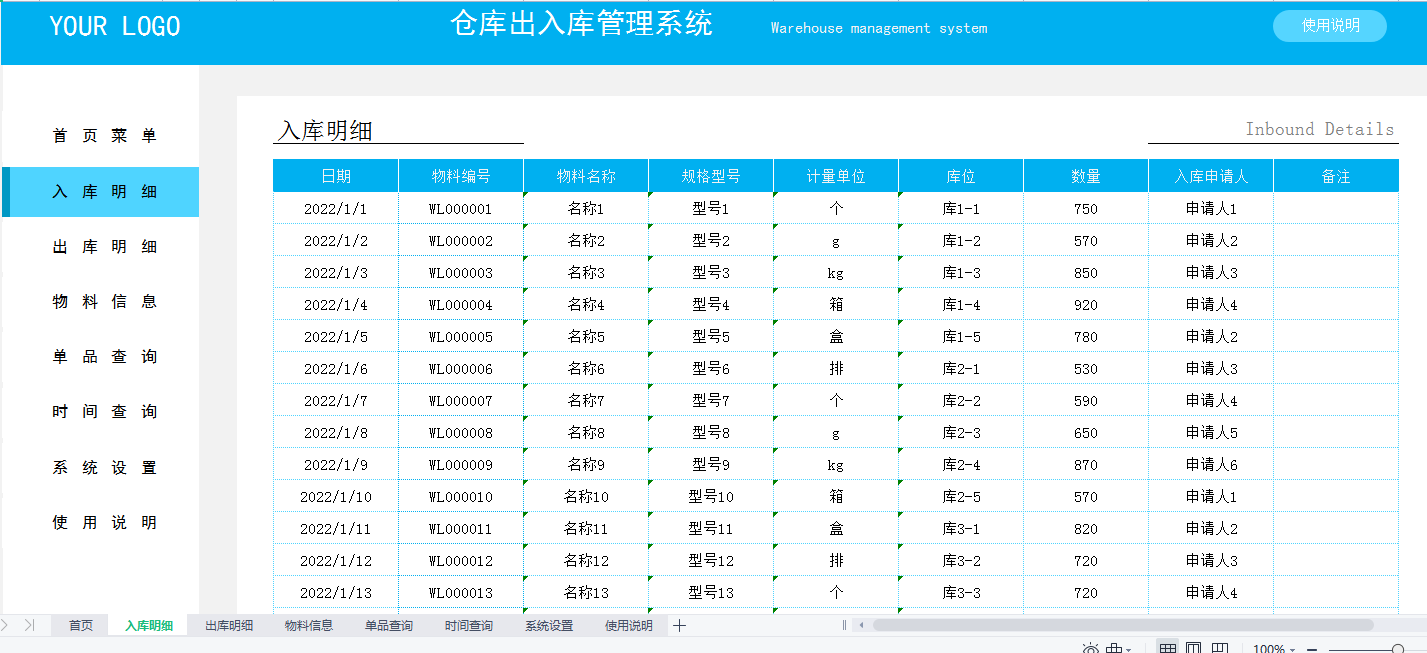Select location cell 库3-2

[961, 561]
